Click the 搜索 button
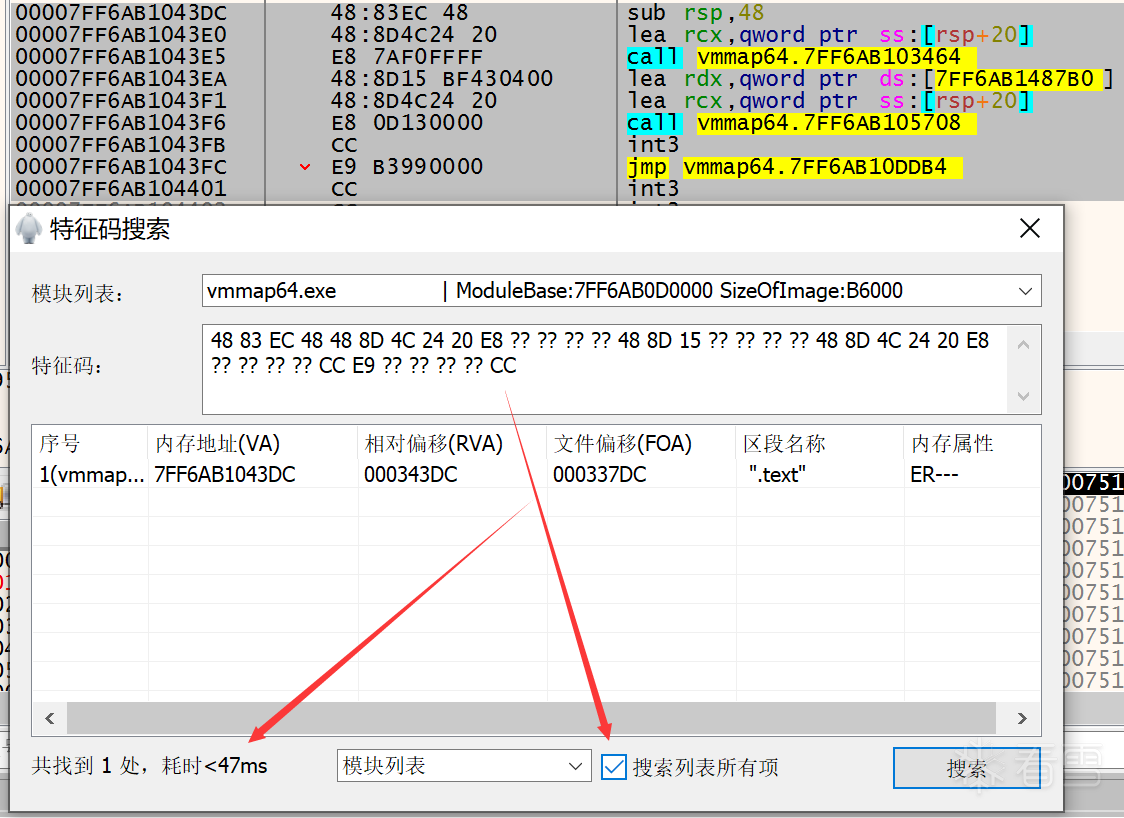This screenshot has height=818, width=1124. tap(966, 768)
